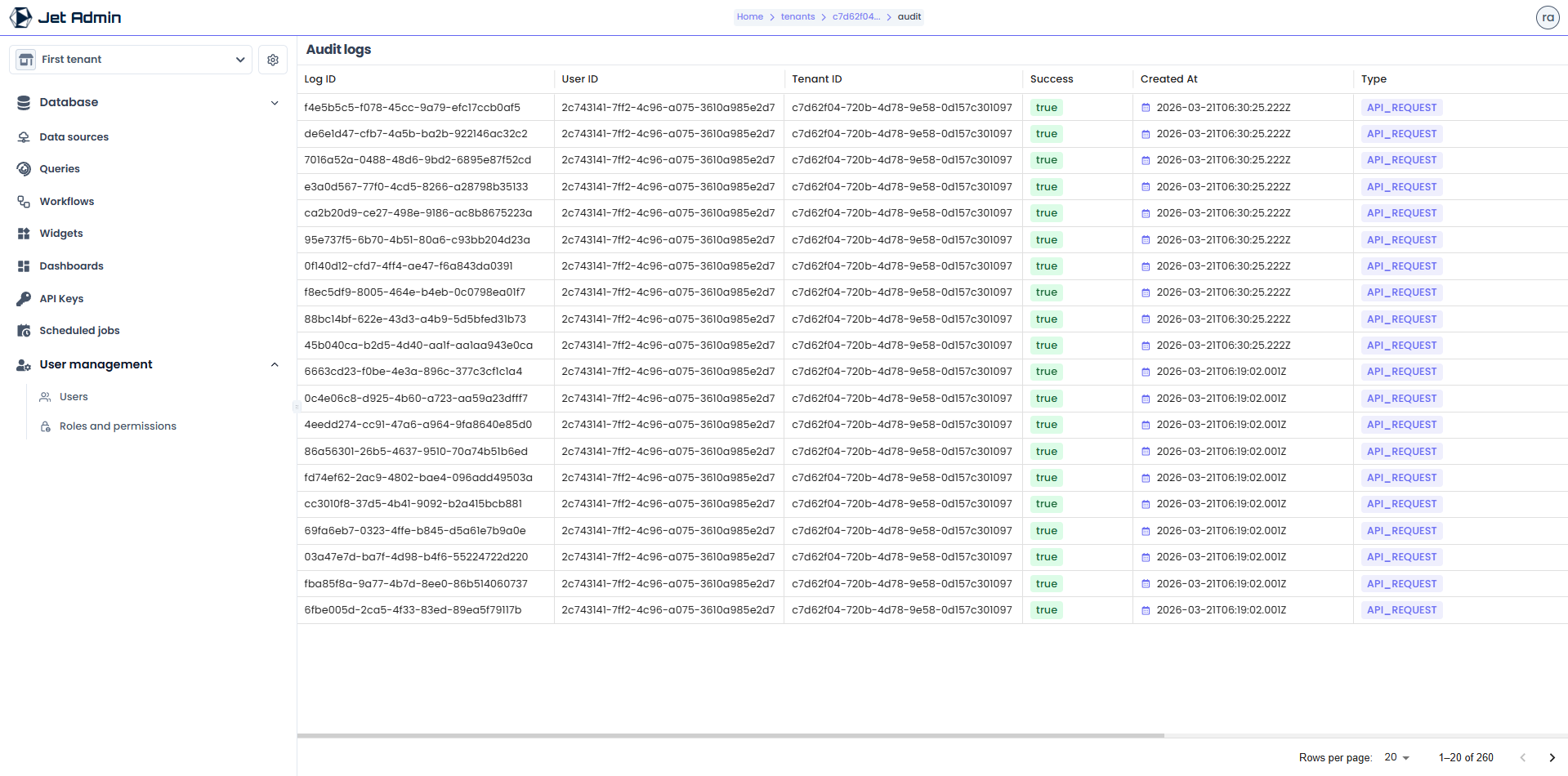Switch to Roles and permissions
The width and height of the screenshot is (1568, 776).
click(117, 426)
